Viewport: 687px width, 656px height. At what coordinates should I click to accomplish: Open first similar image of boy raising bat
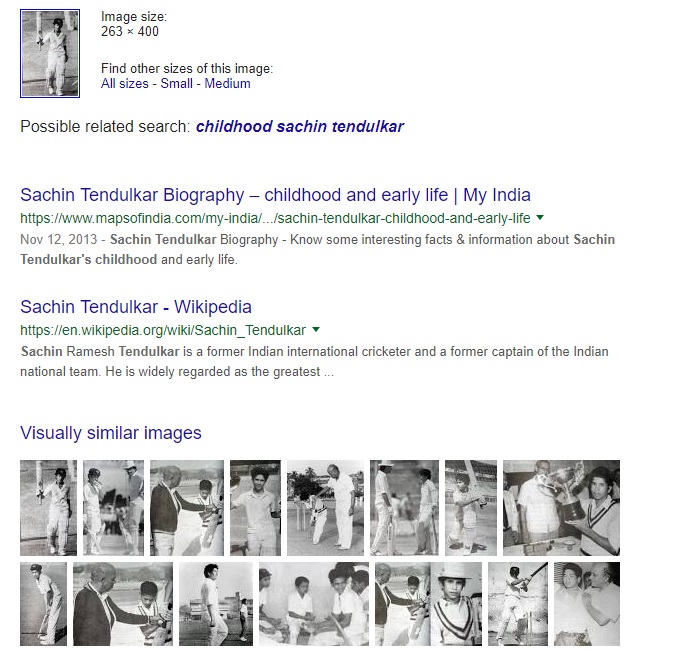pyautogui.click(x=49, y=508)
